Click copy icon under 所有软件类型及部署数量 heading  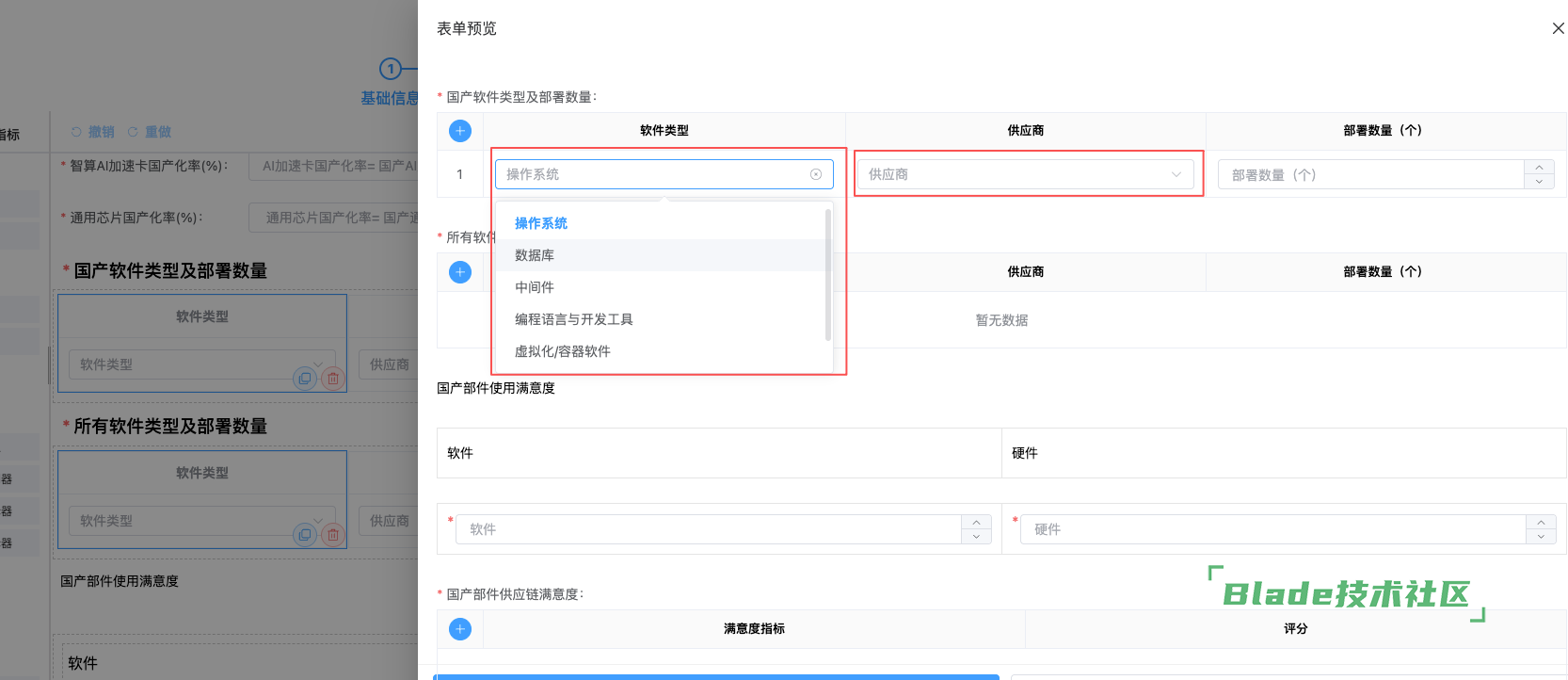tap(304, 535)
